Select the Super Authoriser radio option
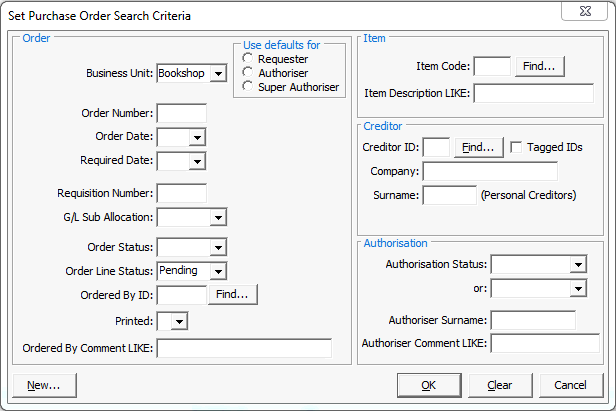616x411 pixels. coord(248,86)
